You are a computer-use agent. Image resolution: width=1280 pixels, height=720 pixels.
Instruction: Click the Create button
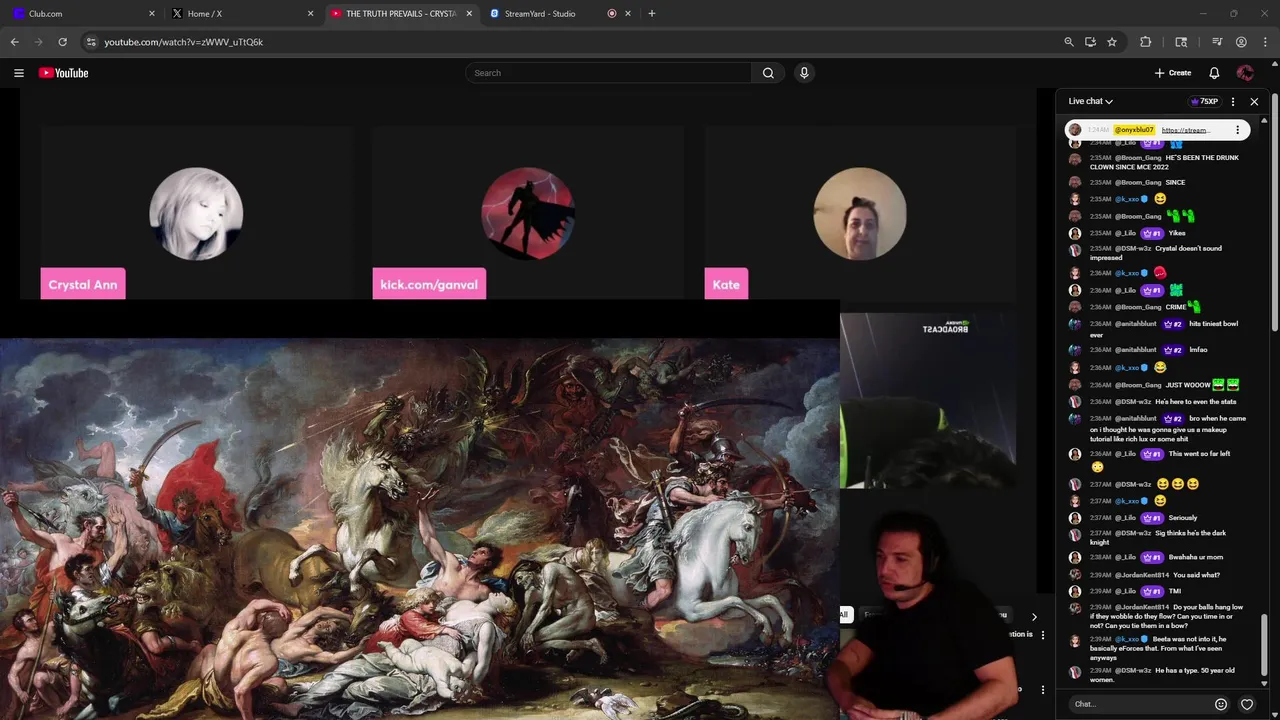pyautogui.click(x=1173, y=73)
